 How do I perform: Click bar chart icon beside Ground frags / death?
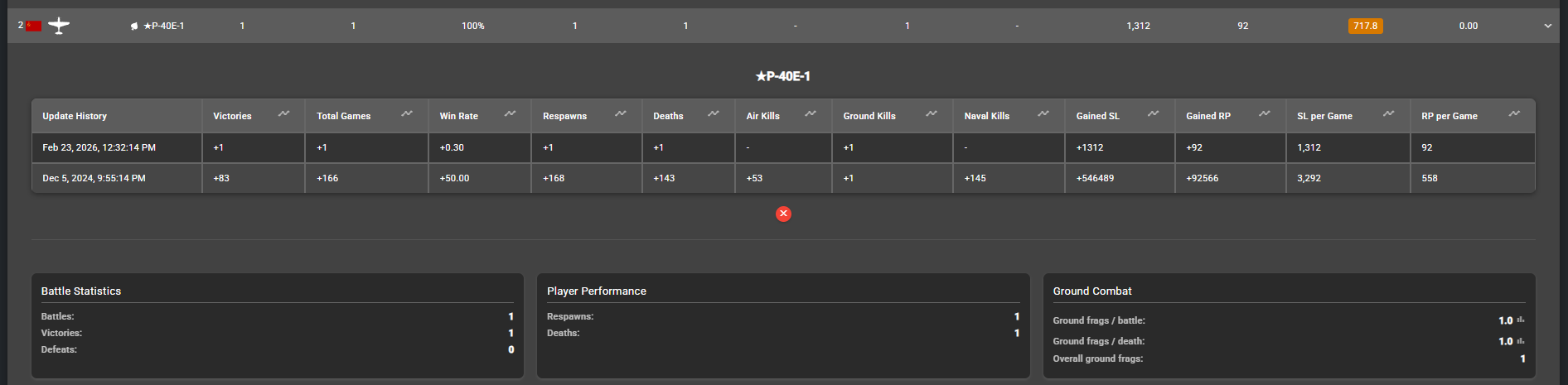(x=1521, y=340)
